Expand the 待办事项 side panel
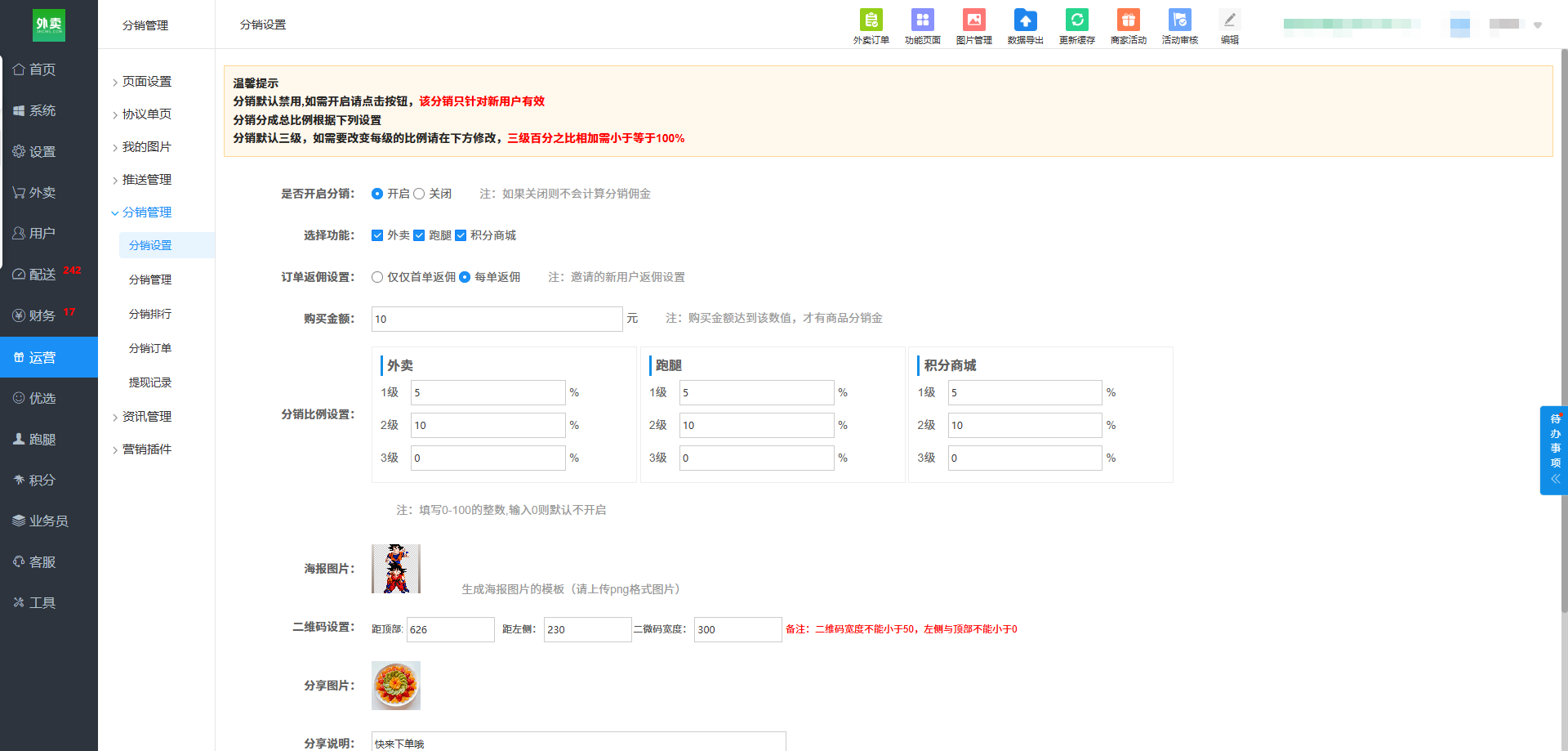This screenshot has height=751, width=1568. [x=1554, y=450]
